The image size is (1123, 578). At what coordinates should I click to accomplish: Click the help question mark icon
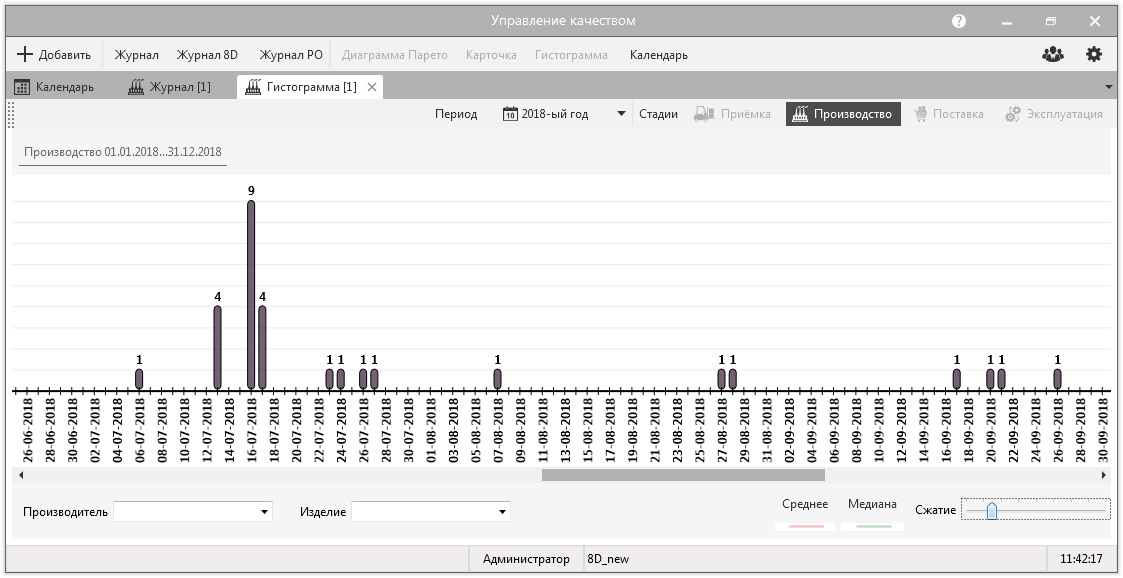pyautogui.click(x=959, y=21)
